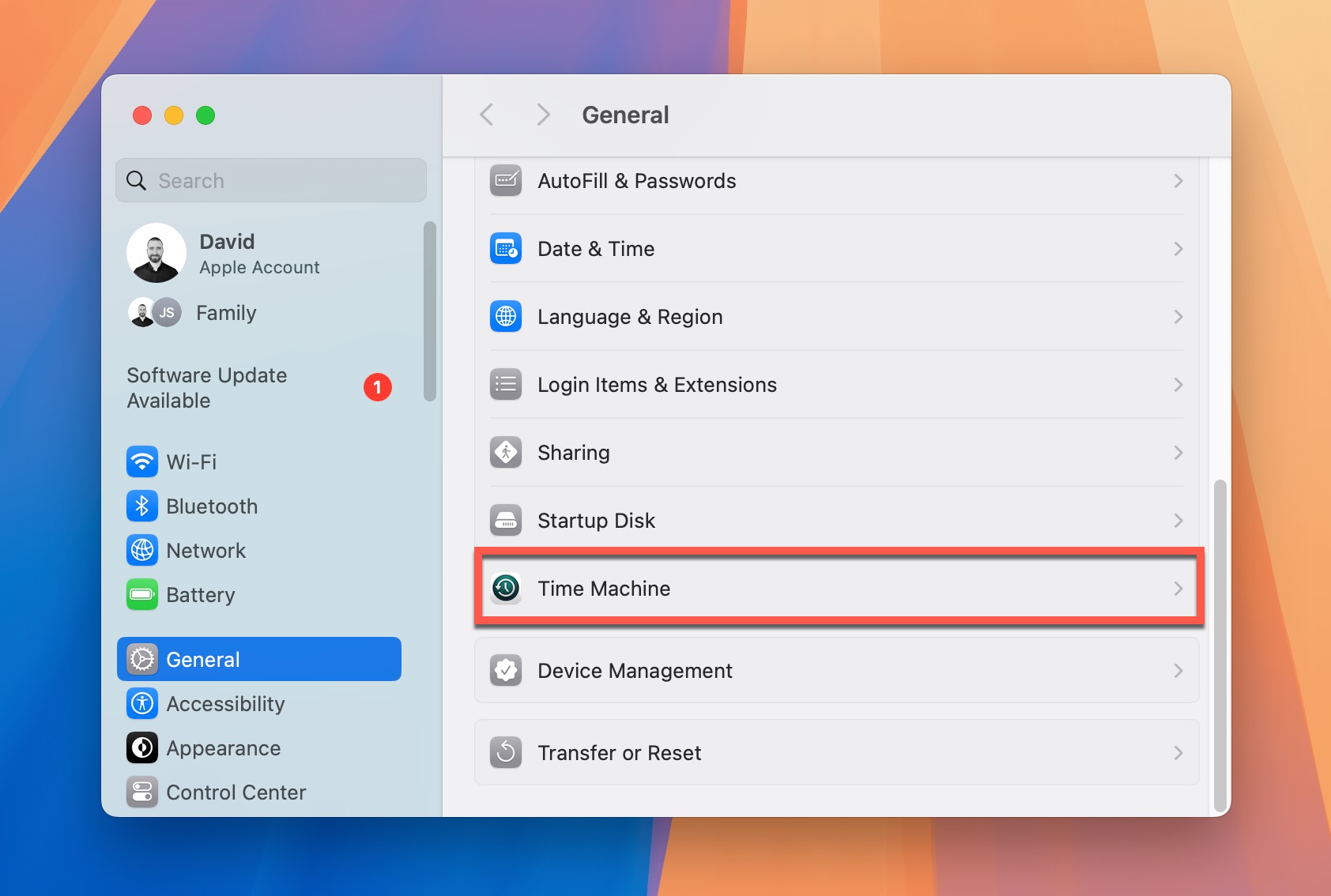The height and width of the screenshot is (896, 1331).
Task: Expand Time Machine via its chevron
Action: 1178,589
